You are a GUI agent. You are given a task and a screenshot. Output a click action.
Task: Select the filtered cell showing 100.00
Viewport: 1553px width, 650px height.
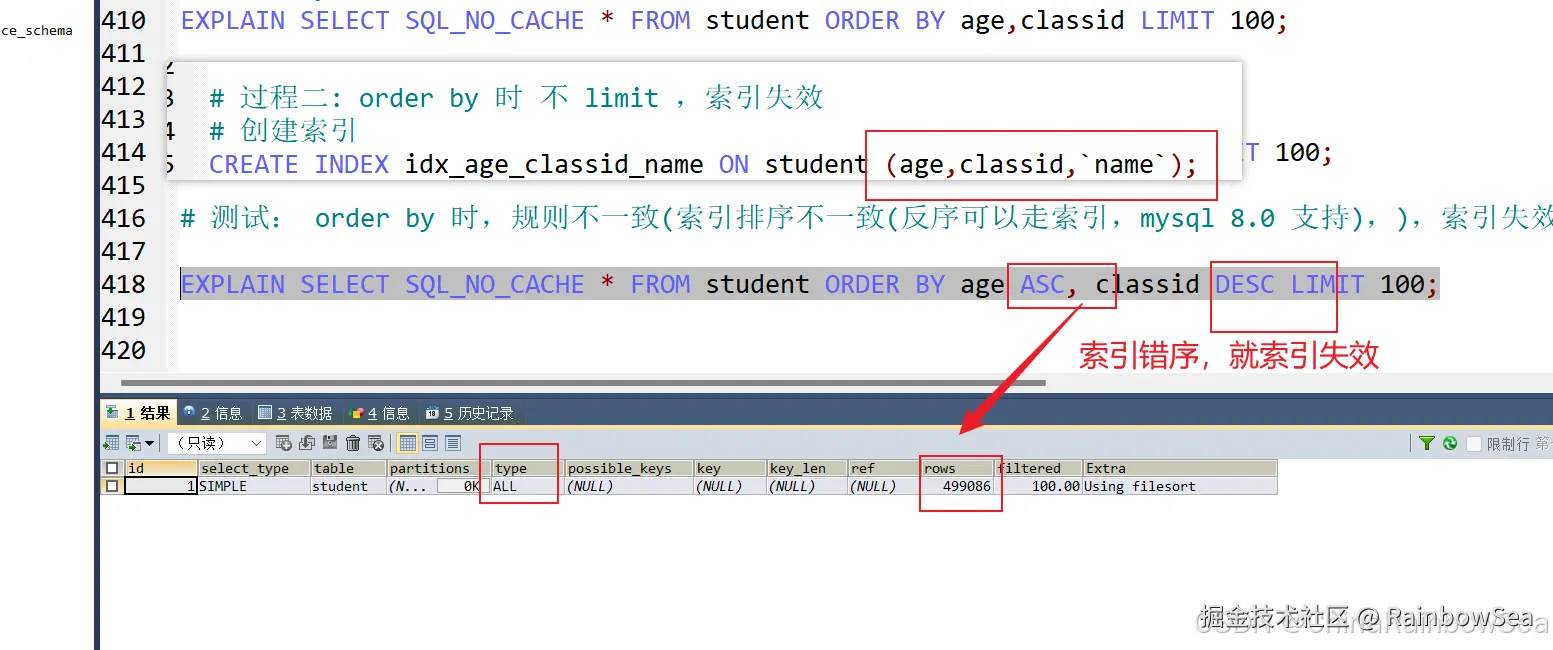point(1039,486)
